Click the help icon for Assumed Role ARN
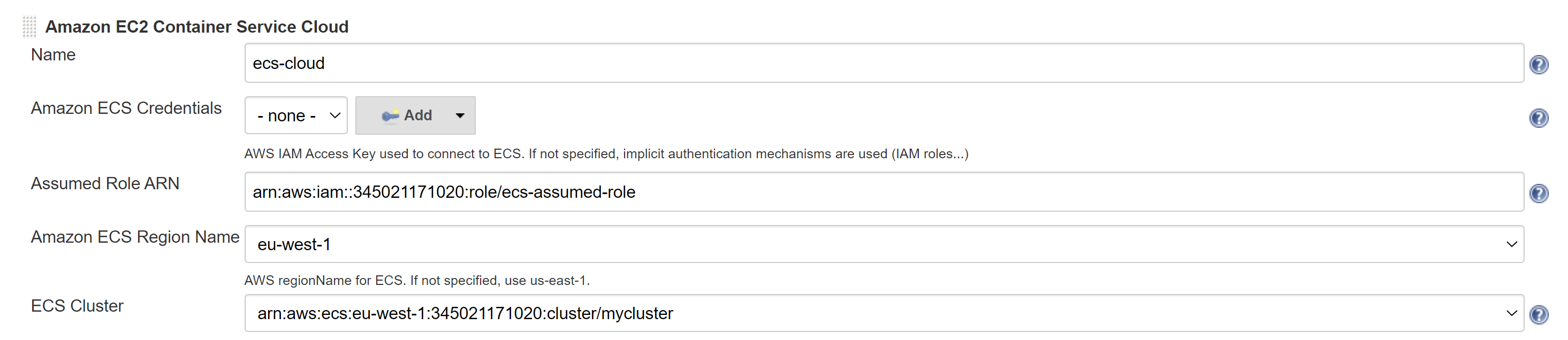 tap(1540, 193)
